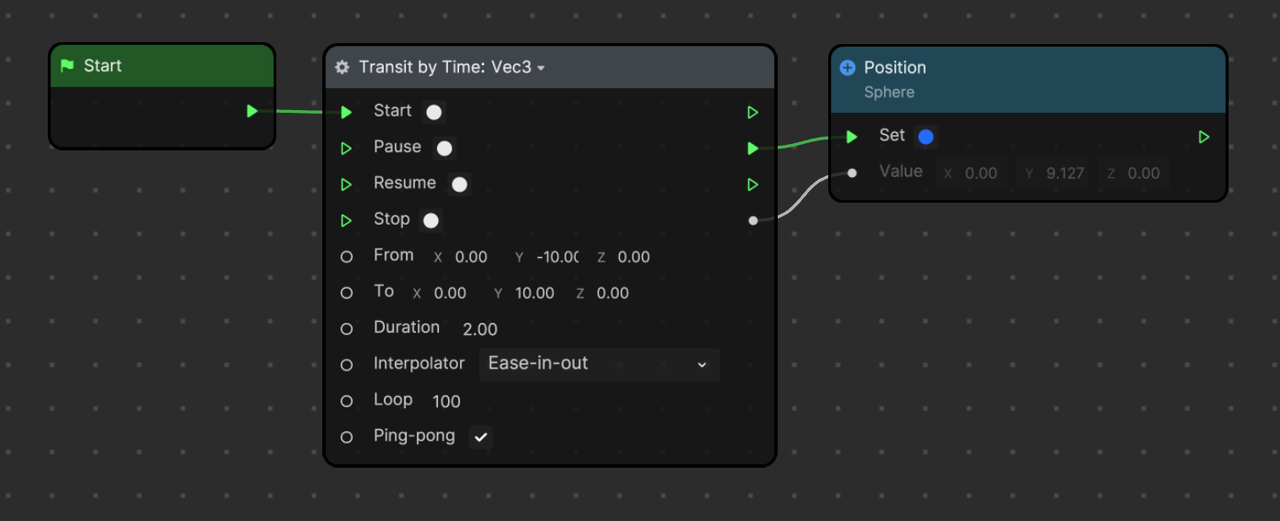1280x521 pixels.
Task: Toggle the white circle next to Pause input
Action: (444, 148)
